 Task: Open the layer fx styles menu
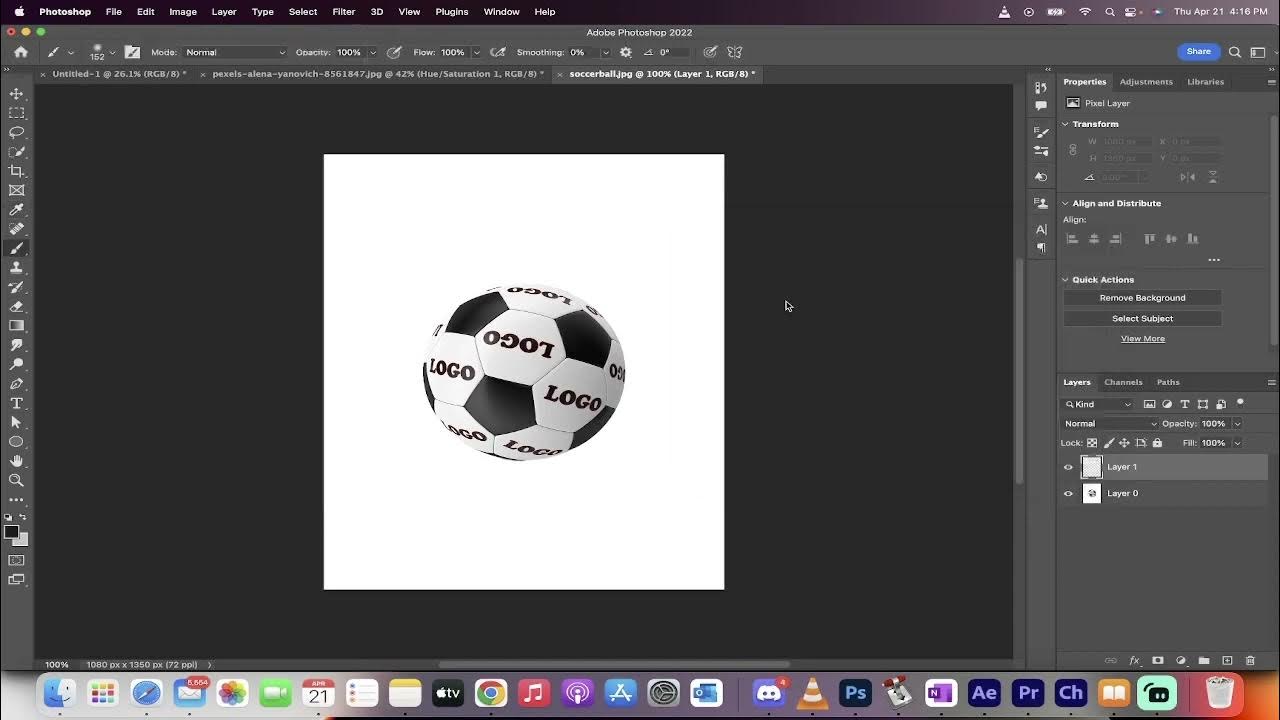click(x=1135, y=661)
